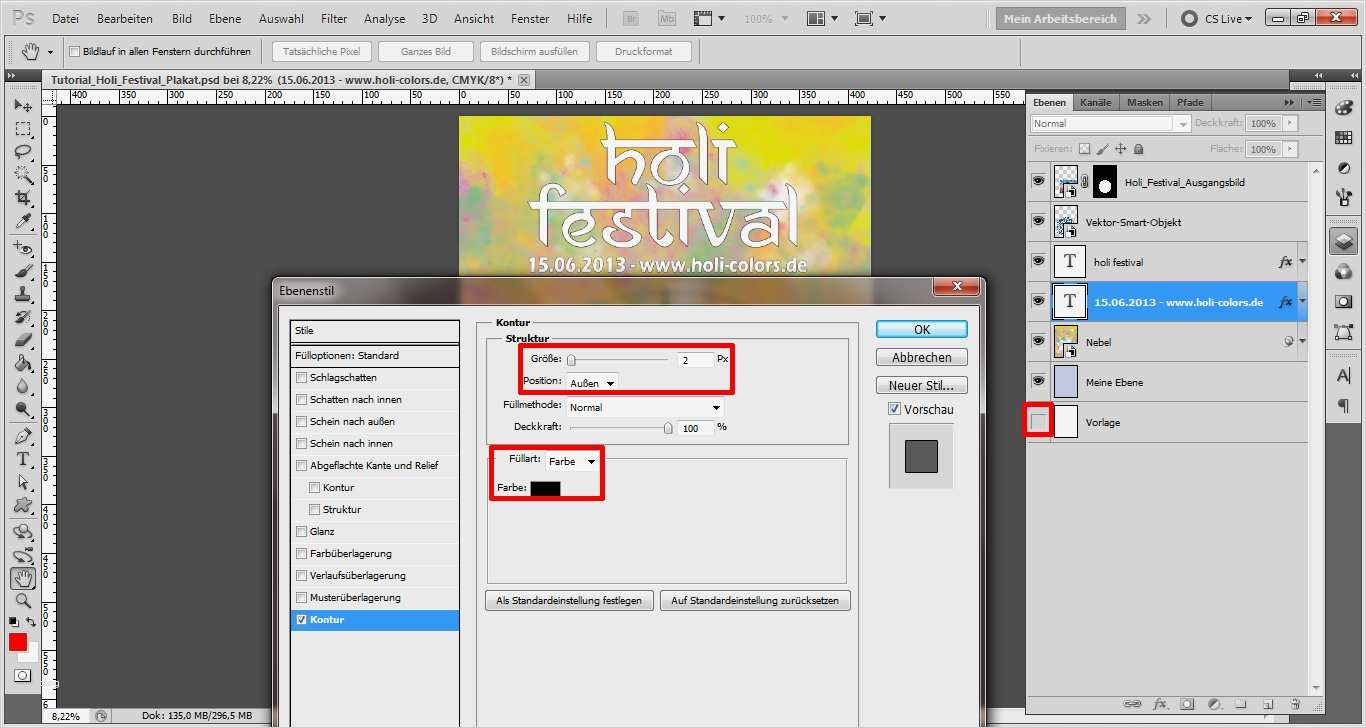This screenshot has width=1366, height=728.
Task: Select the Brush tool
Action: tap(23, 271)
